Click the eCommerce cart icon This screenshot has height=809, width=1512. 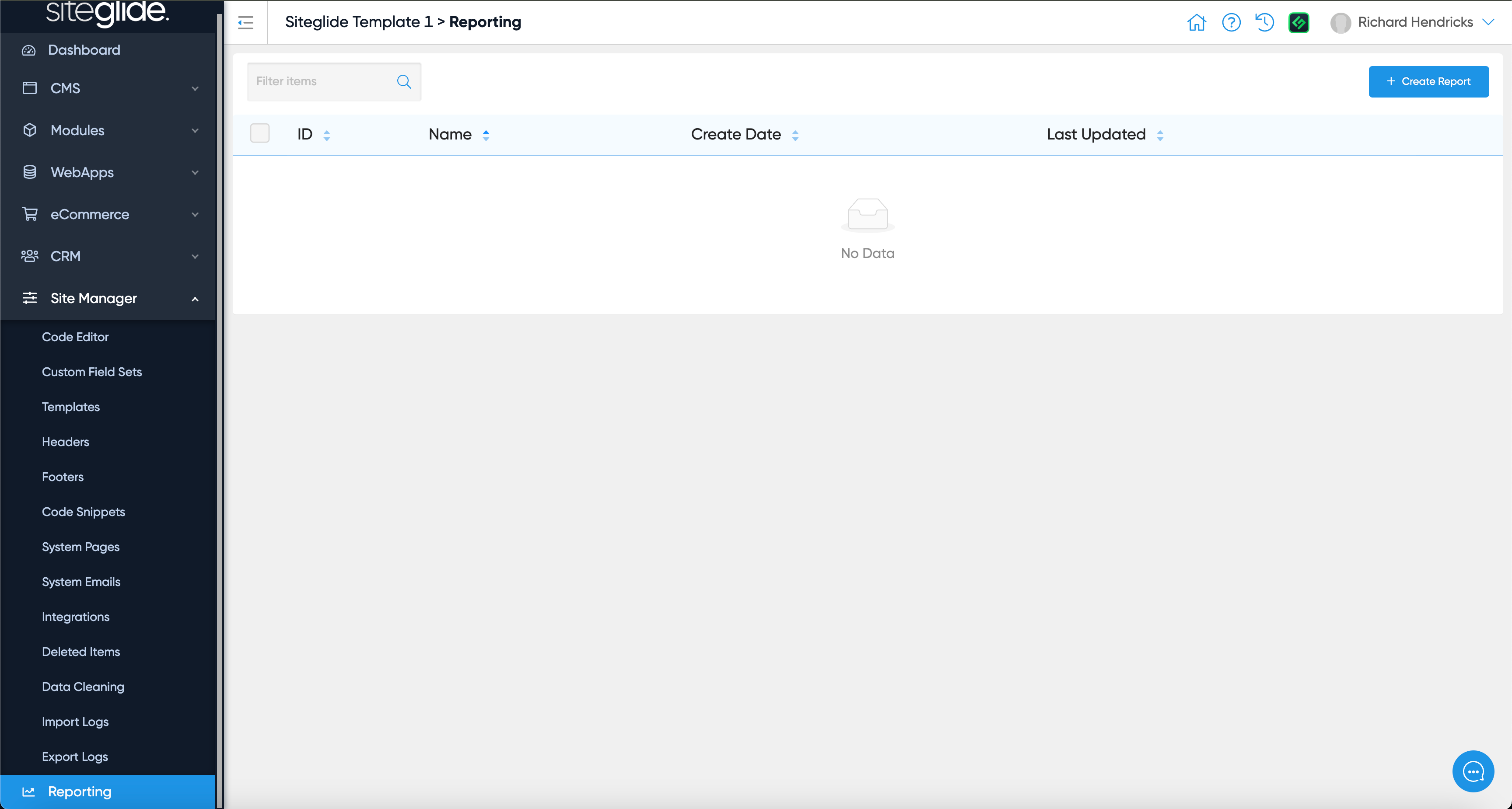[x=29, y=214]
